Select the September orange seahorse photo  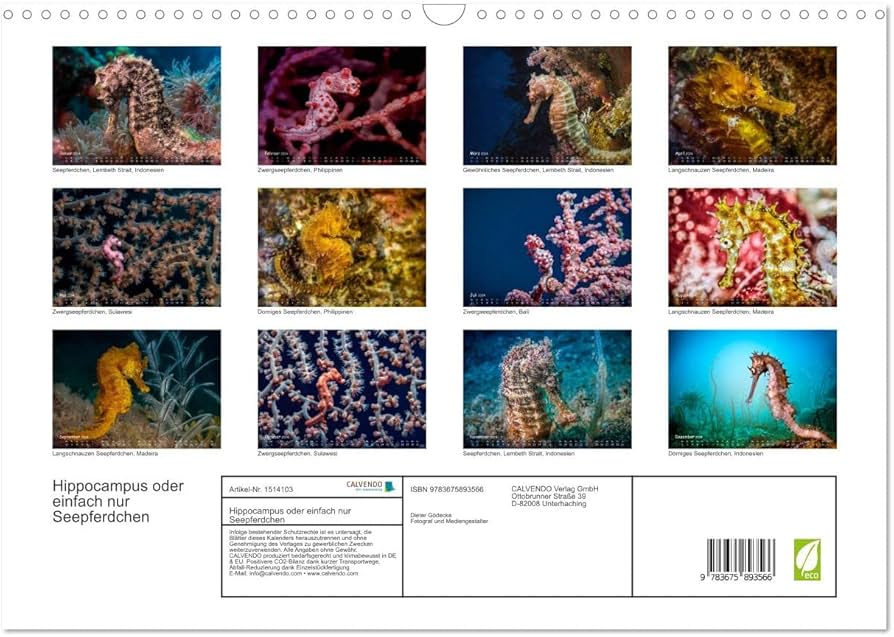click(136, 389)
